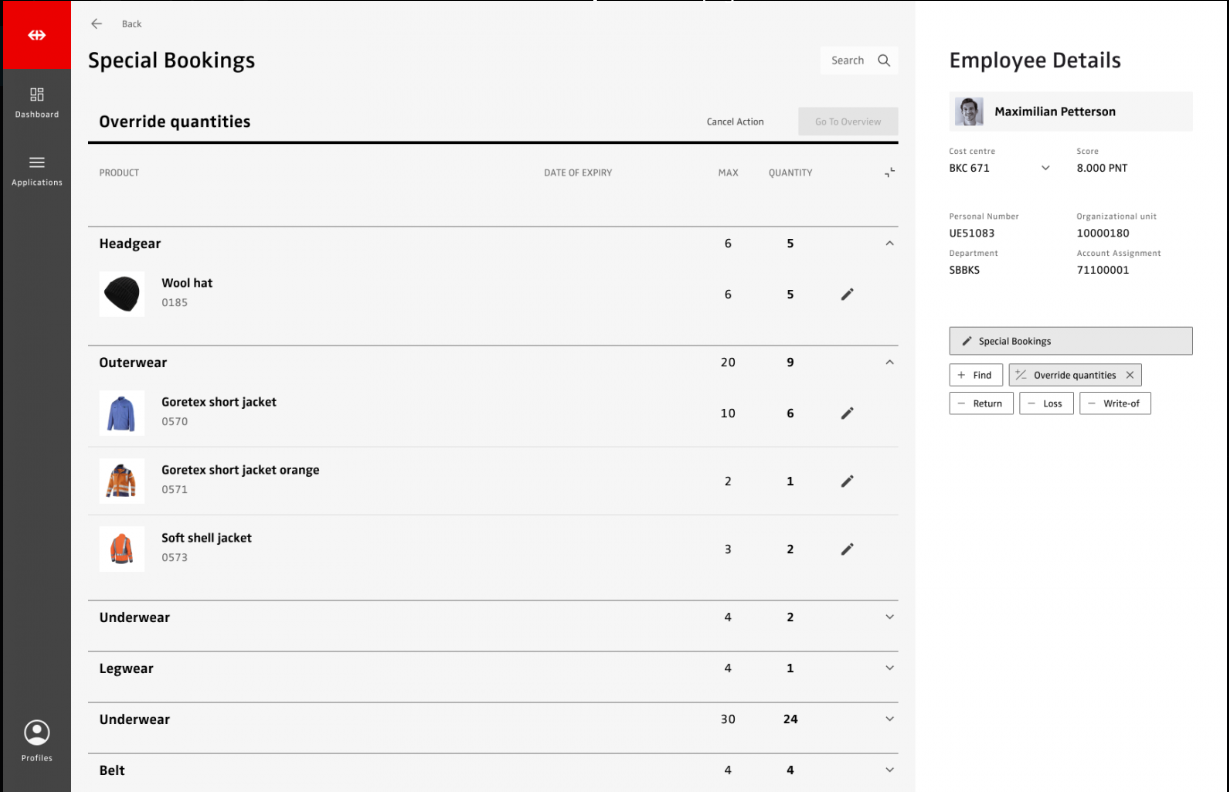Select the Write-of booking option

(x=1114, y=403)
